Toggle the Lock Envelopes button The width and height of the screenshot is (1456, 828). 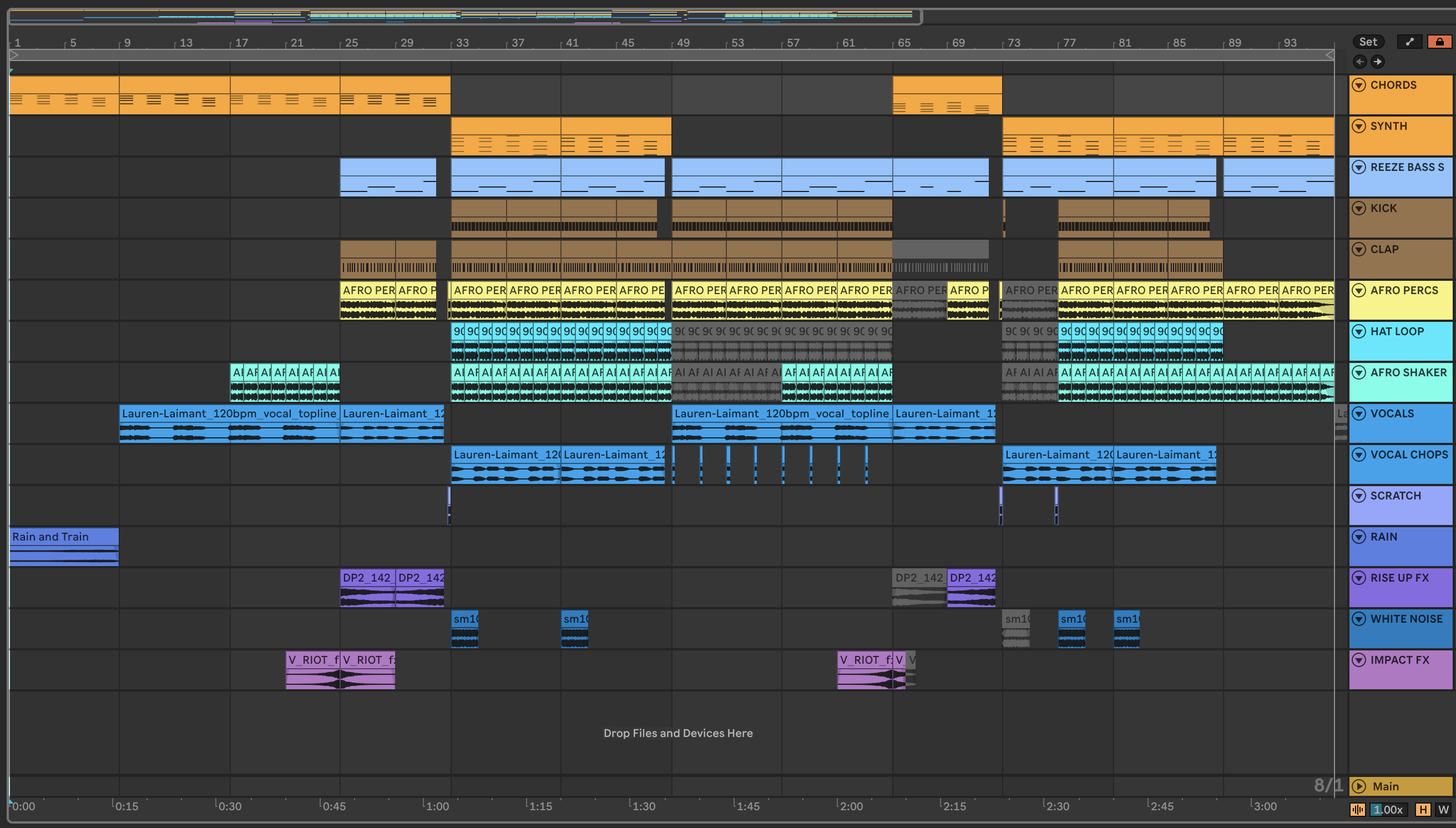click(x=1439, y=42)
